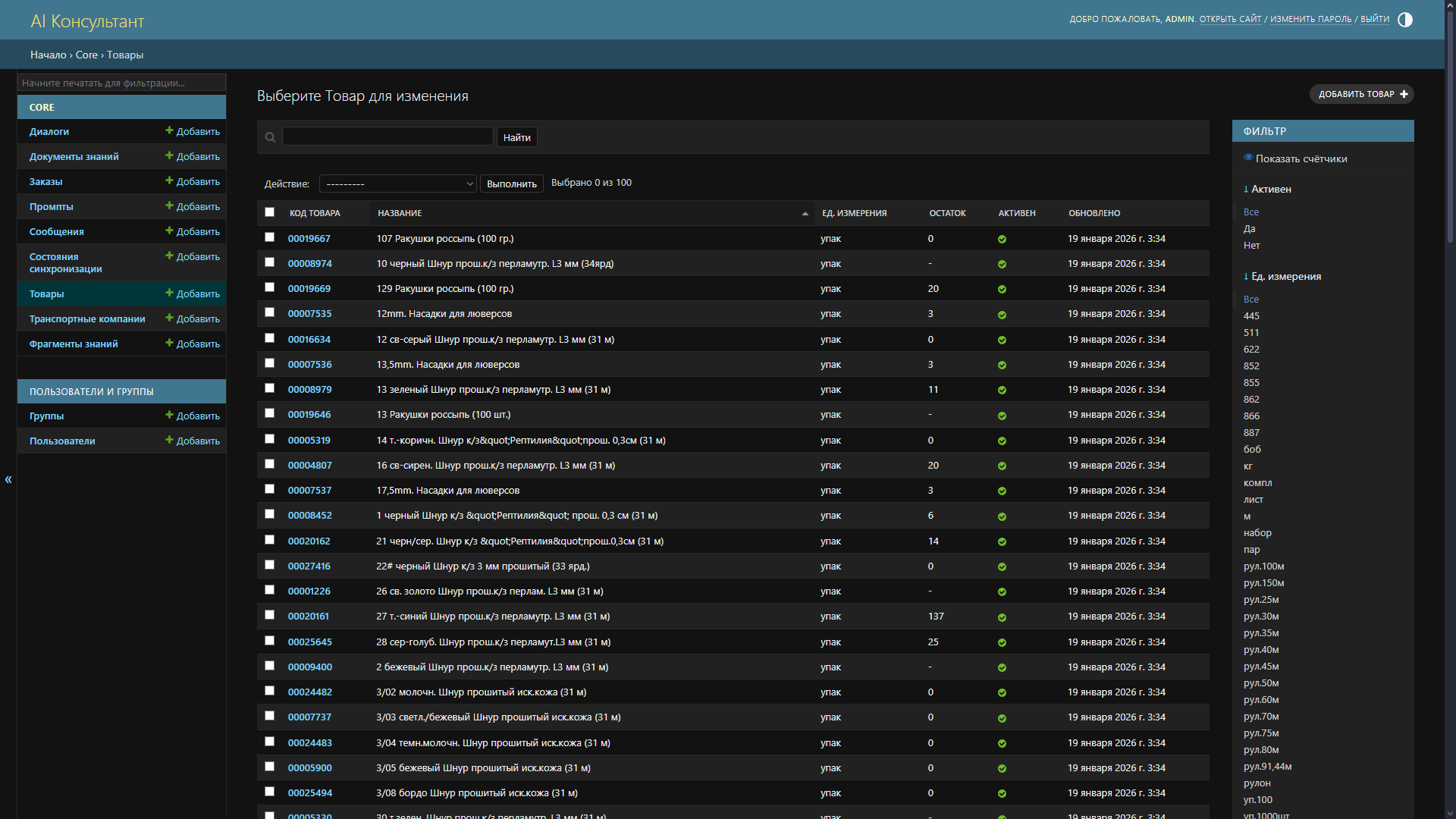Image resolution: width=1456 pixels, height=819 pixels.
Task: Tick the checkbox for item 00008974
Action: pos(269,262)
